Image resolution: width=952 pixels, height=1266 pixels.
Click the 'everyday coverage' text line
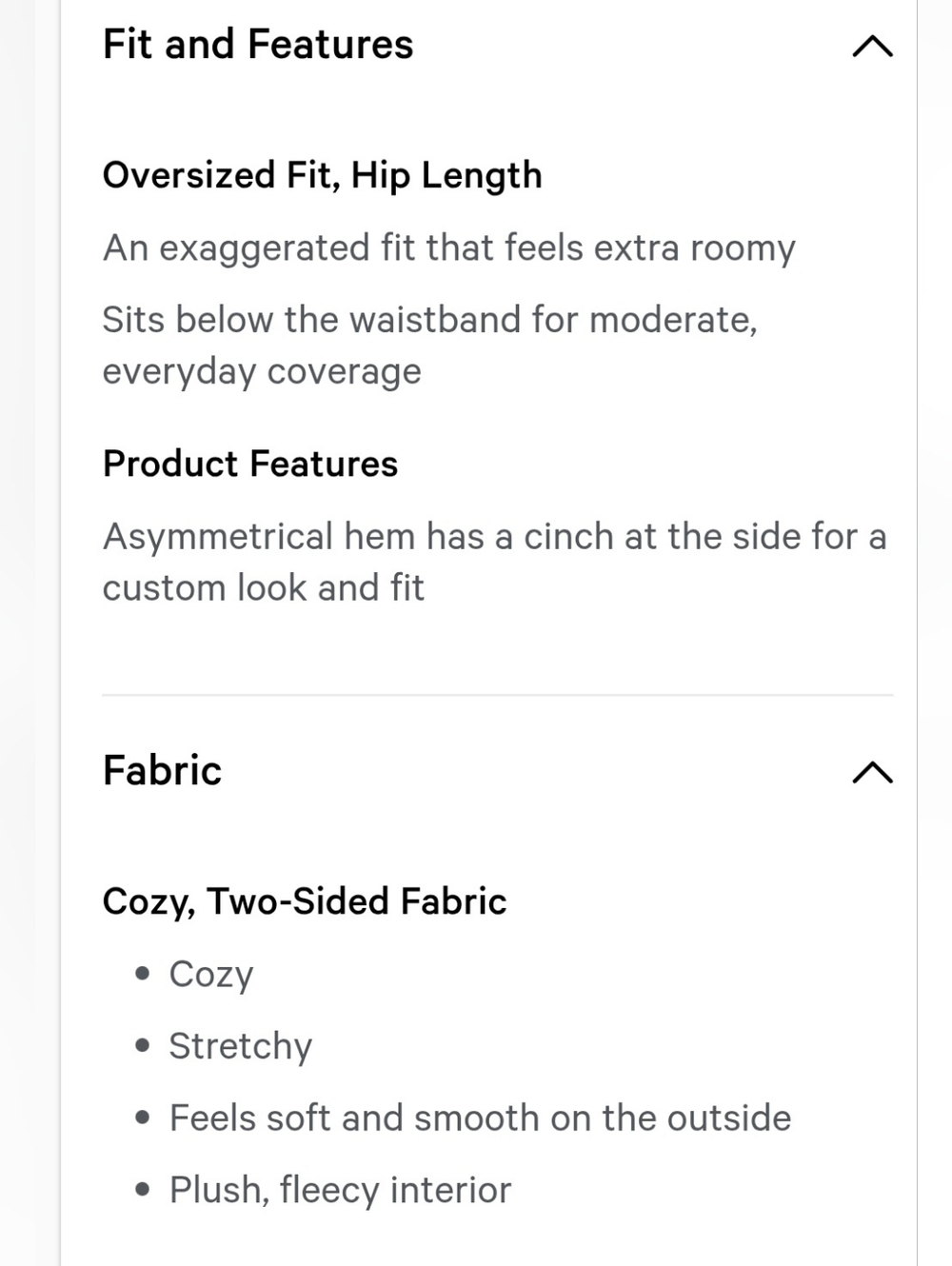pyautogui.click(x=262, y=371)
